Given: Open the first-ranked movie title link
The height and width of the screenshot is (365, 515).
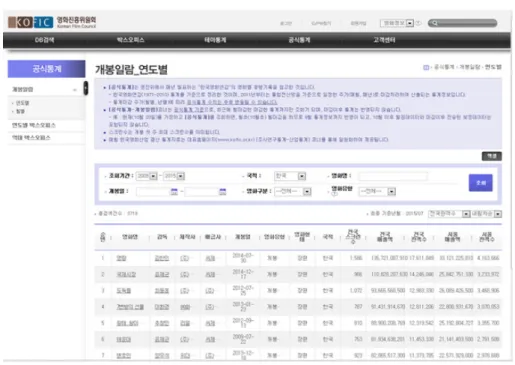Looking at the screenshot, I should click(121, 258).
